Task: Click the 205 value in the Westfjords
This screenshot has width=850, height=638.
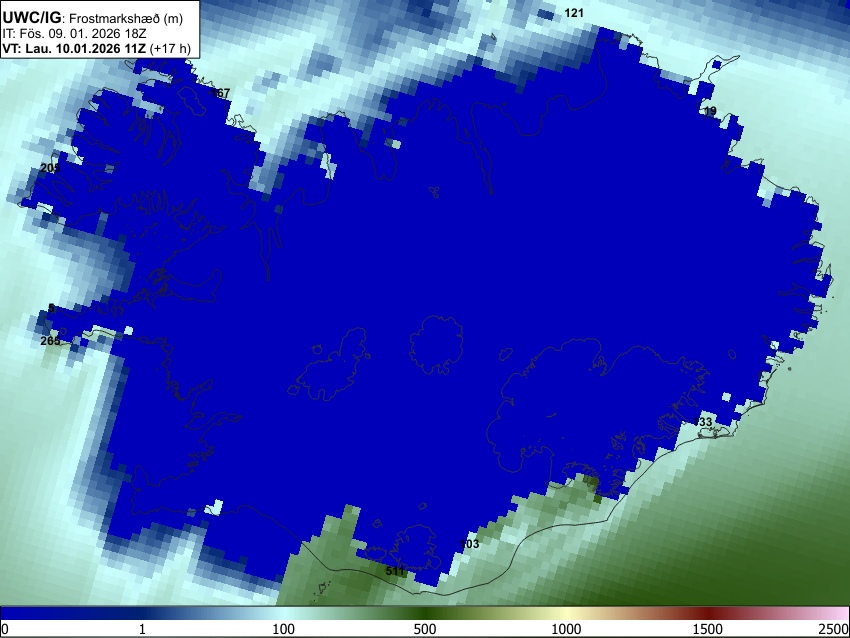Action: pyautogui.click(x=50, y=168)
